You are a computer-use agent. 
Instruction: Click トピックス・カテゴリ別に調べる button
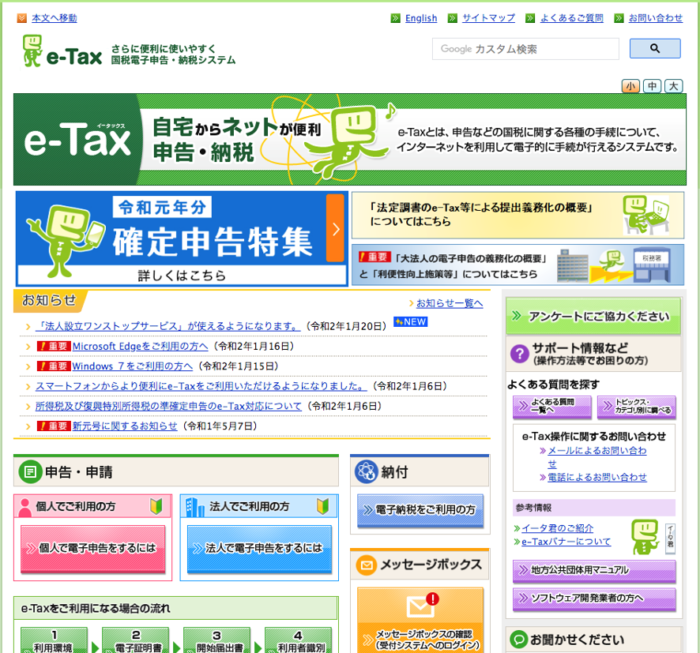click(637, 407)
